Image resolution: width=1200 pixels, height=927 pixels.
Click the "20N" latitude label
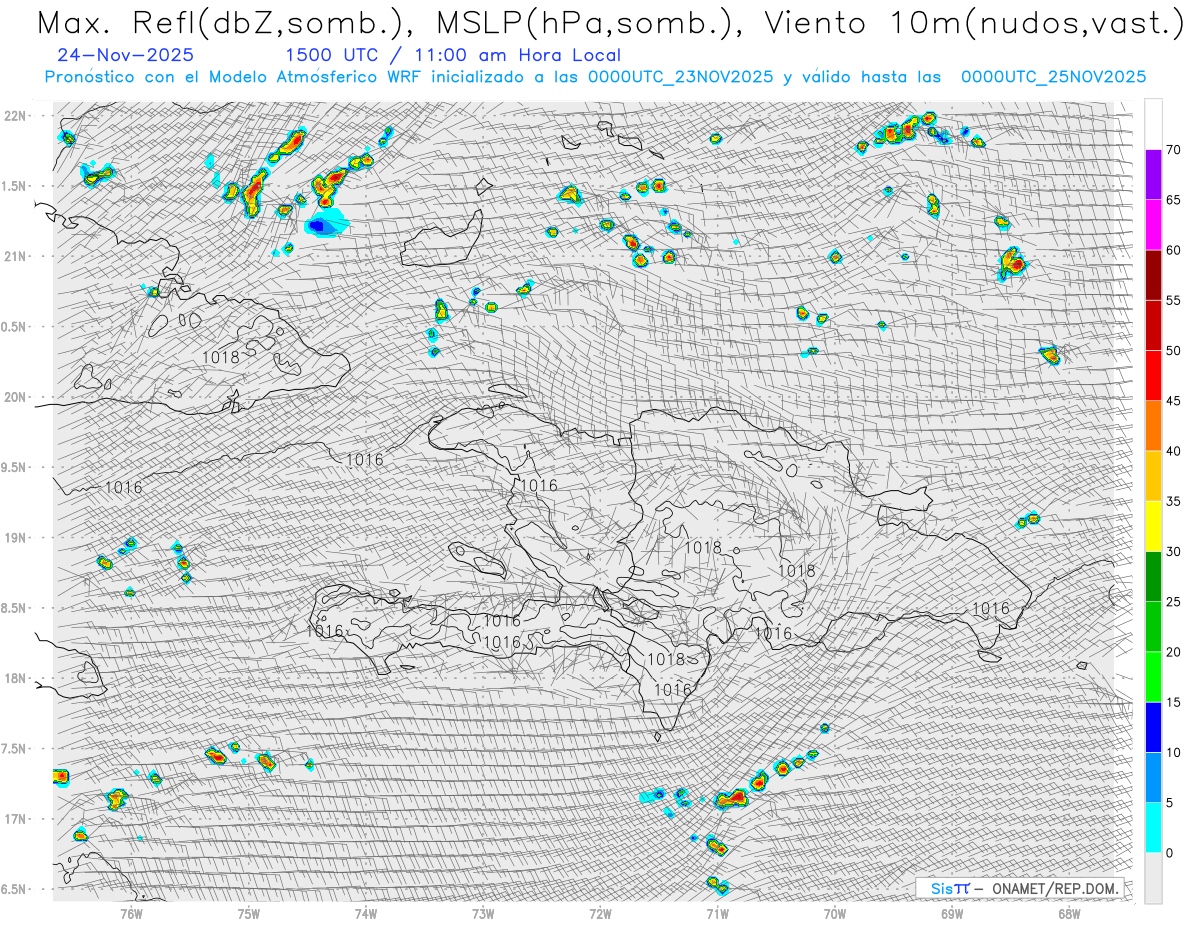pyautogui.click(x=15, y=398)
